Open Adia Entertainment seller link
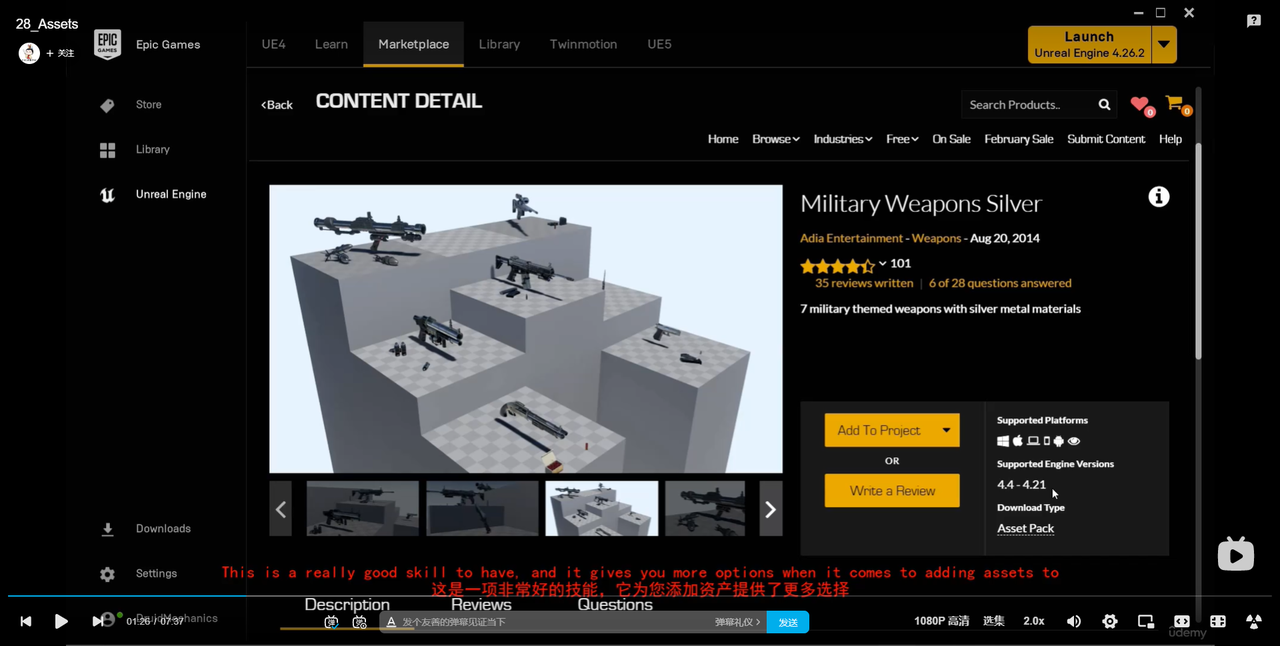The width and height of the screenshot is (1280, 646). click(x=851, y=239)
